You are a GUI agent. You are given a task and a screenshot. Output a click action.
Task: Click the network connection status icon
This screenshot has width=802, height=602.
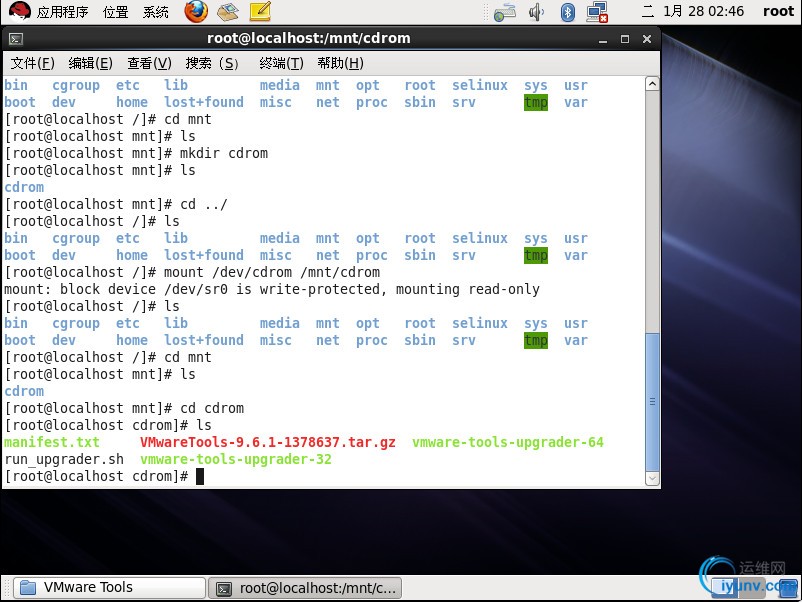coord(597,12)
